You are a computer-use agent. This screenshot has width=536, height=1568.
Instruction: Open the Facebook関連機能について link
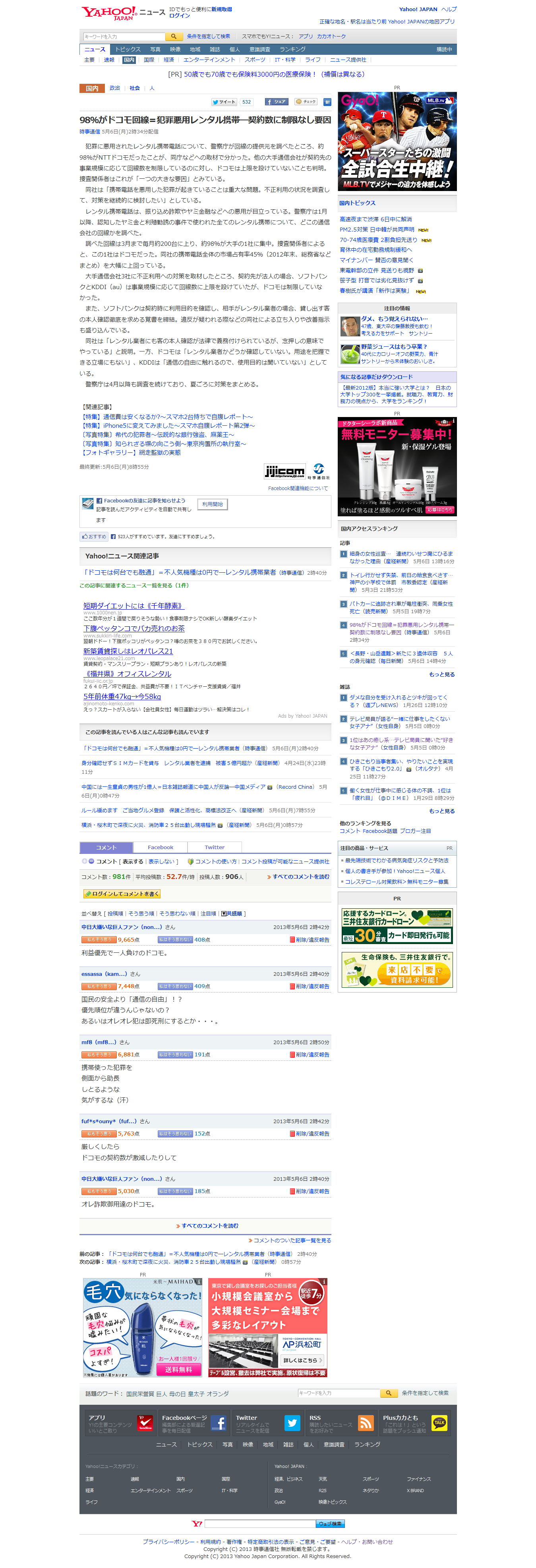click(x=298, y=488)
